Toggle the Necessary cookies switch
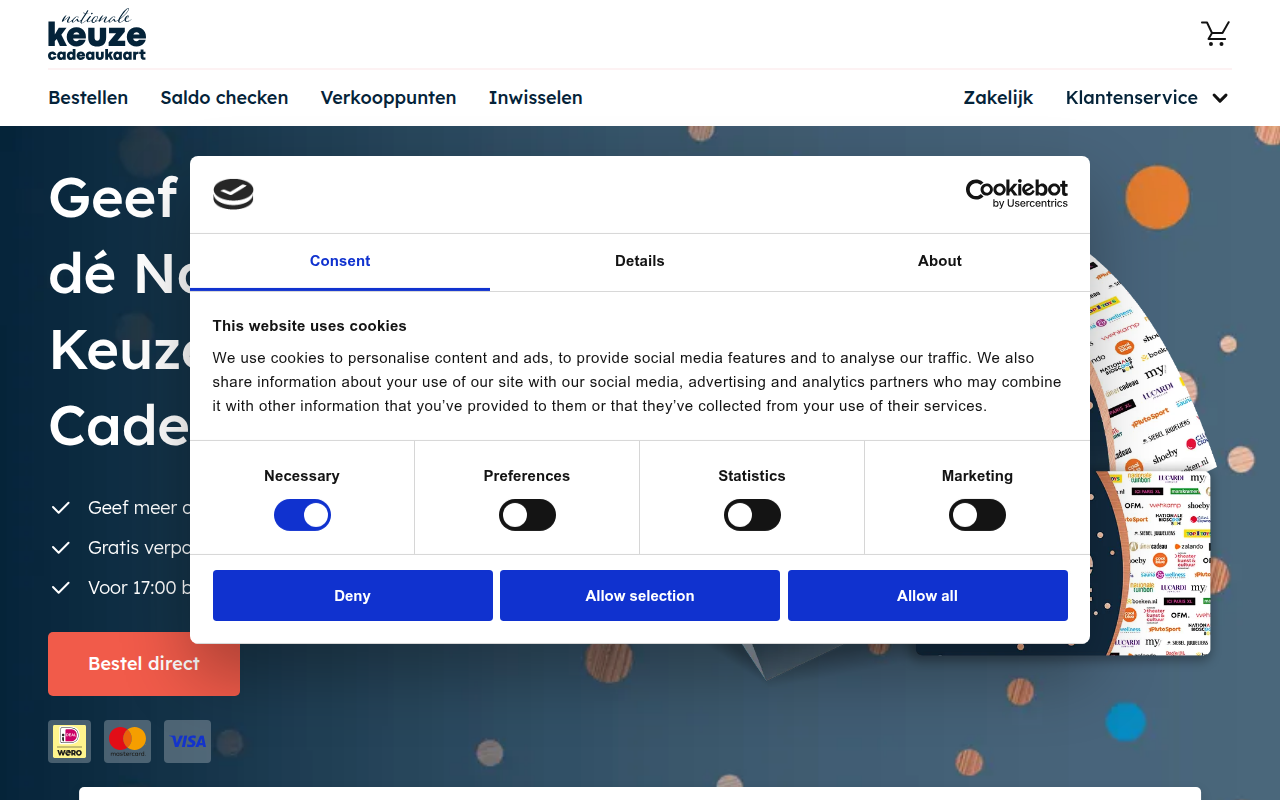 pyautogui.click(x=302, y=515)
